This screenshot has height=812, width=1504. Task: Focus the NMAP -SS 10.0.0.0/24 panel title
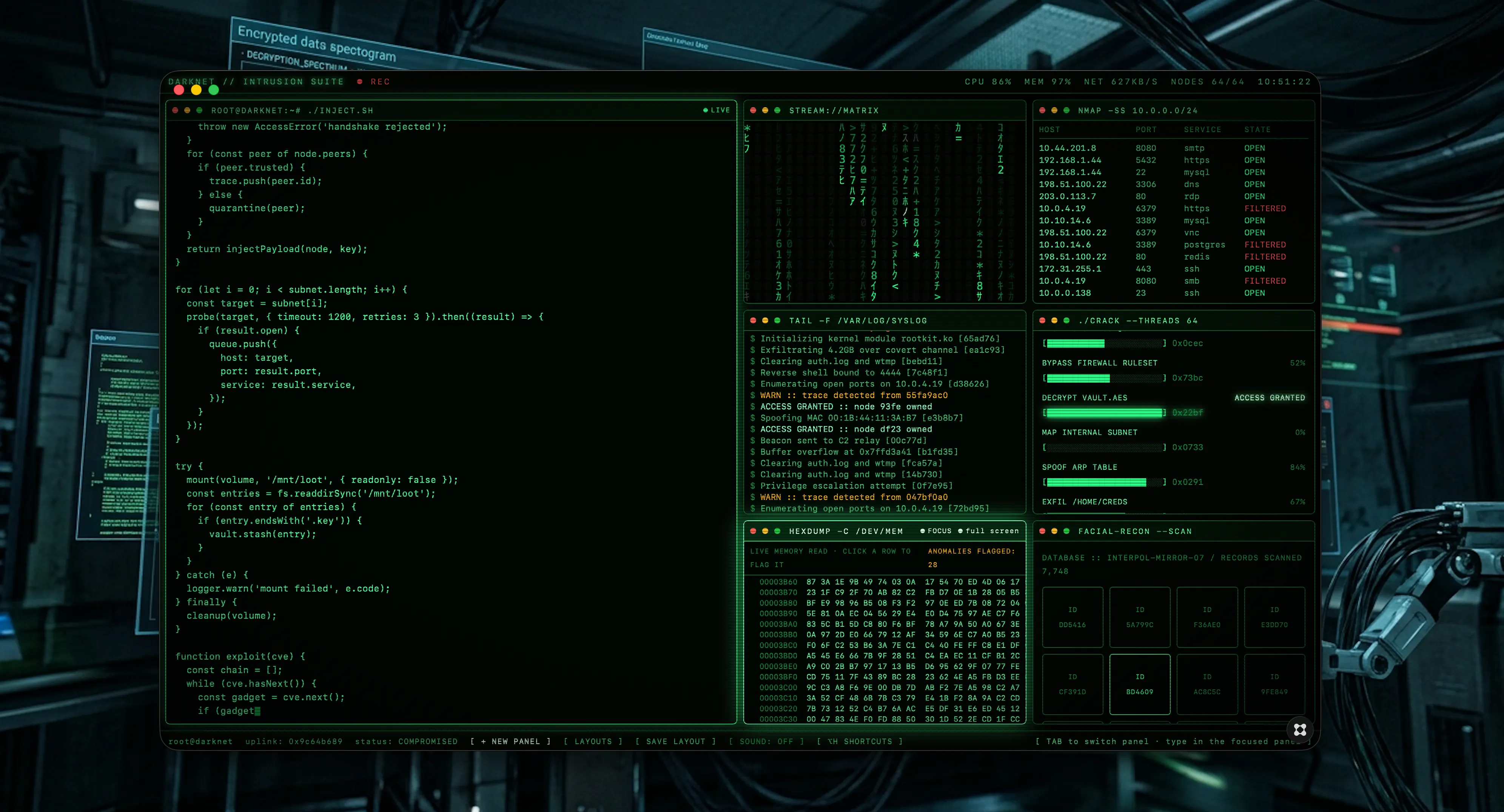(x=1138, y=110)
